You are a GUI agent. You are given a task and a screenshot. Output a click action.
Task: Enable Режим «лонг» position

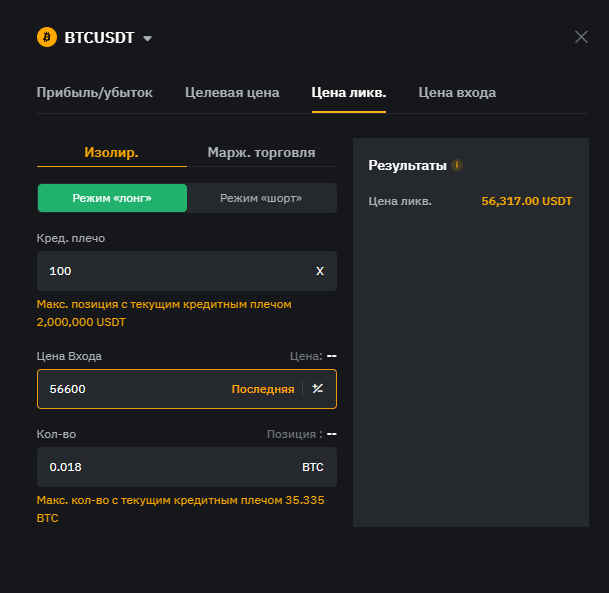point(112,198)
